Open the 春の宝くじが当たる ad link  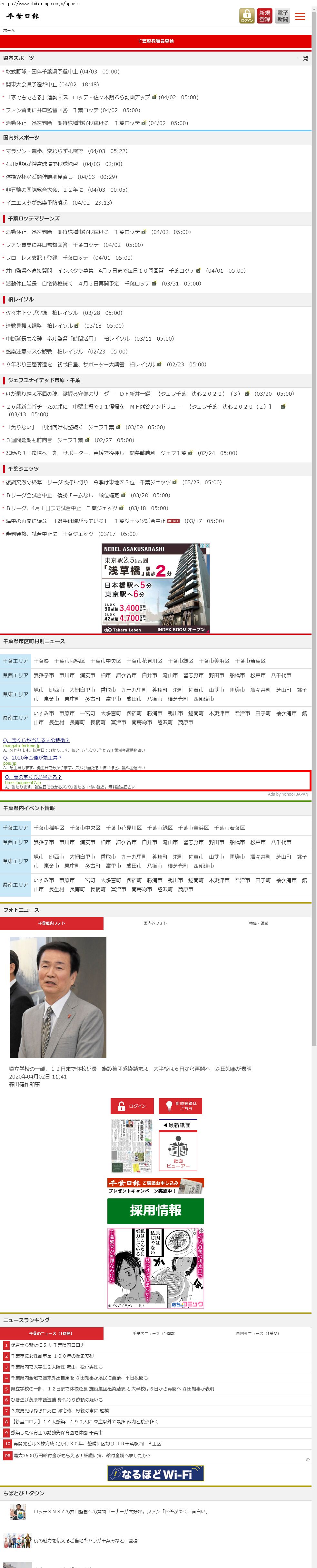[34, 777]
